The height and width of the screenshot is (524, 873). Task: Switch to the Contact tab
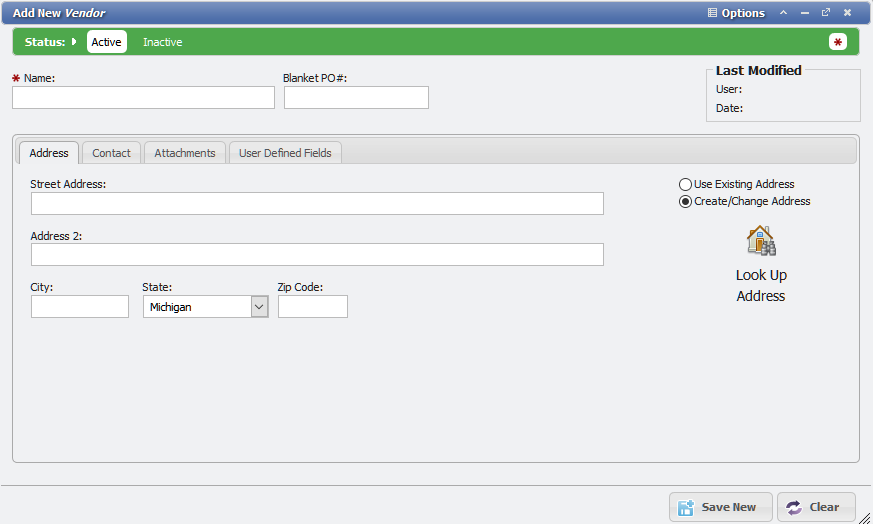(111, 153)
